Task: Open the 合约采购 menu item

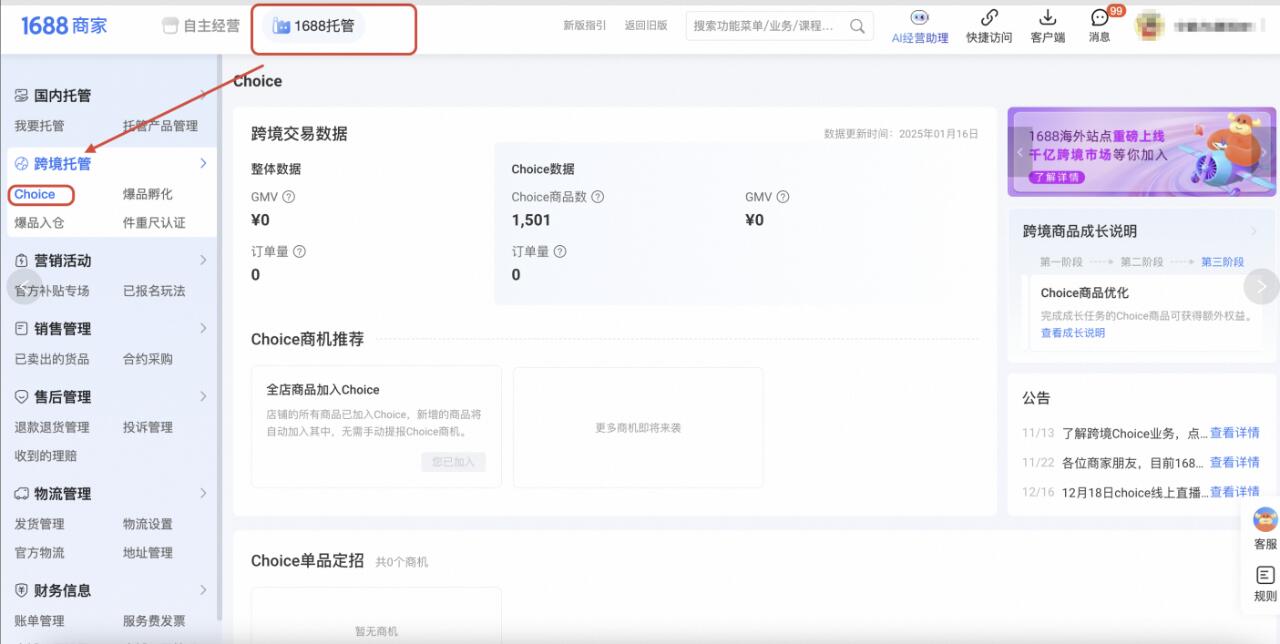Action: point(148,359)
